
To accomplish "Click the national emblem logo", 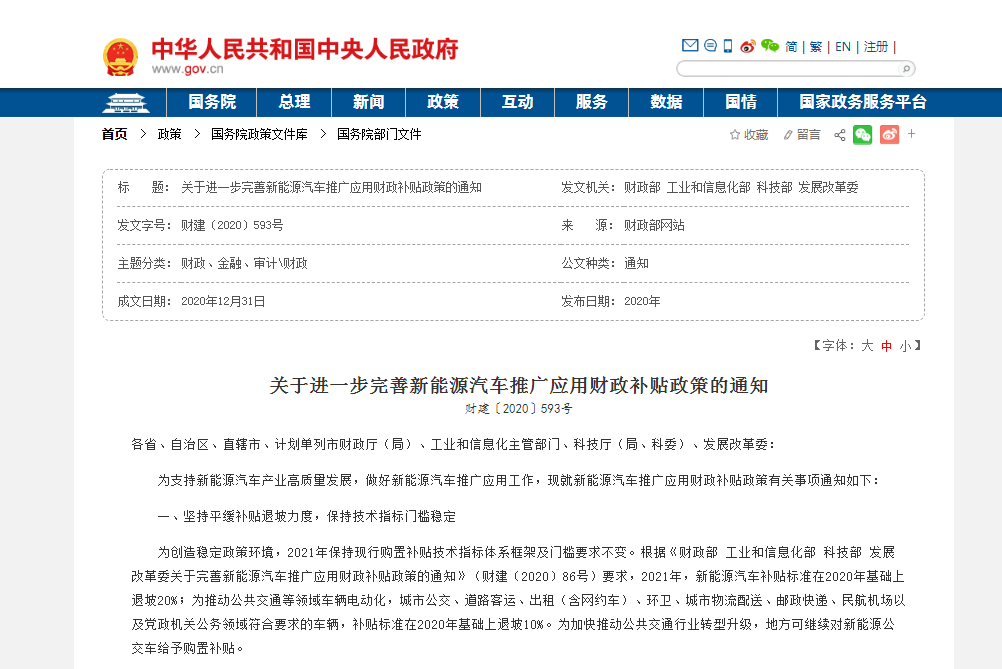I will coord(121,57).
